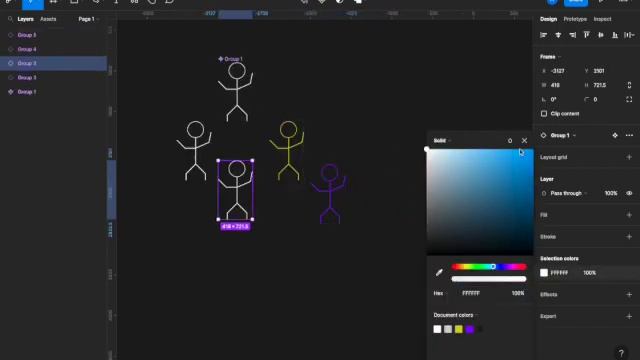Open the Hex color format dropdown
The image size is (640, 360).
coord(440,293)
